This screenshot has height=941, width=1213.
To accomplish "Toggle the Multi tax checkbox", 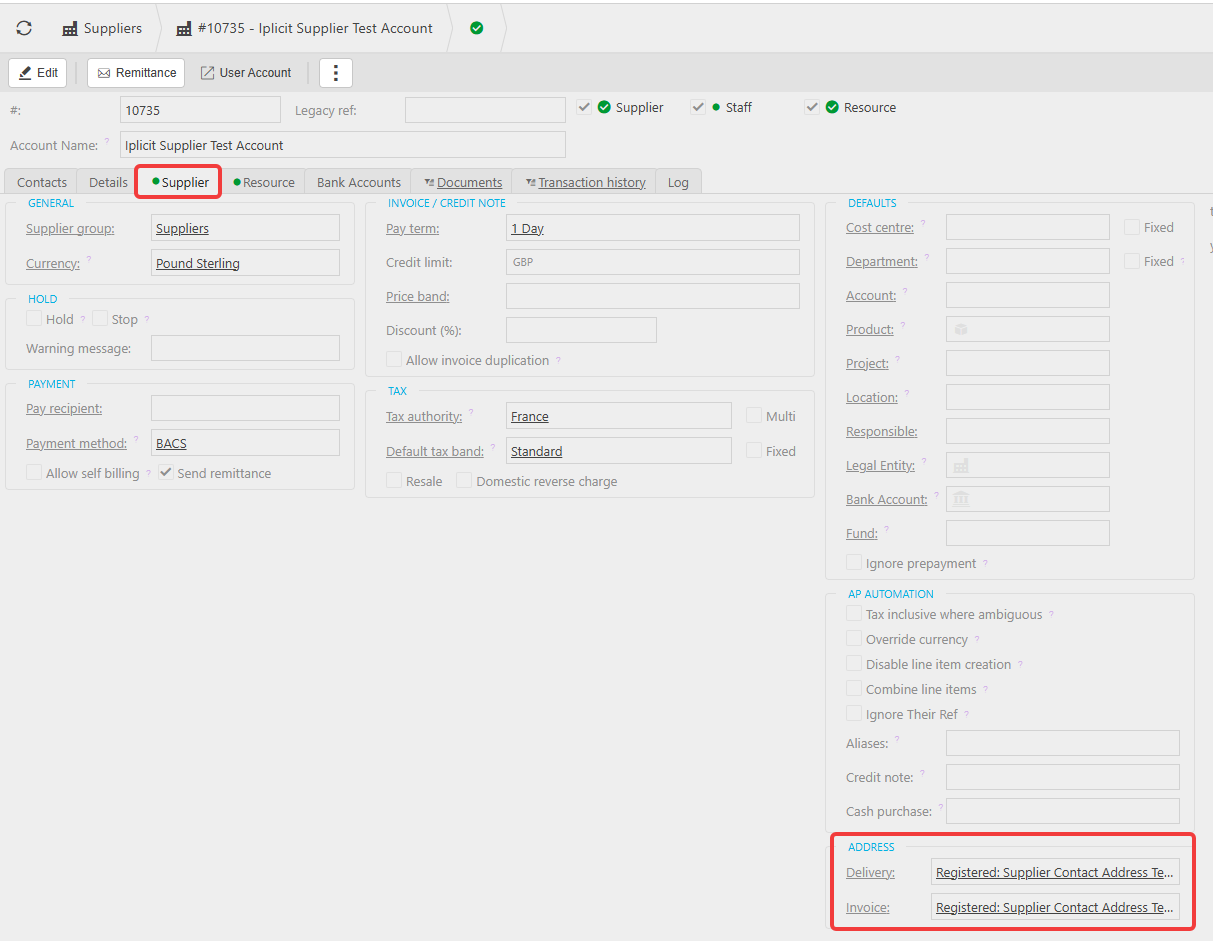I will tap(754, 415).
